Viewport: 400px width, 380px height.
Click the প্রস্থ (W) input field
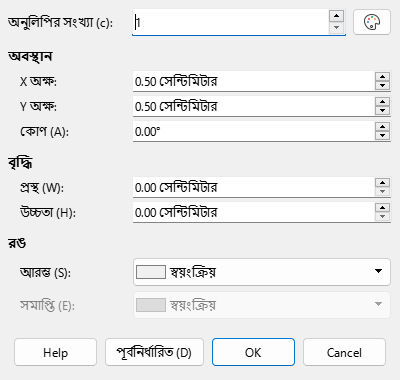tap(254, 187)
